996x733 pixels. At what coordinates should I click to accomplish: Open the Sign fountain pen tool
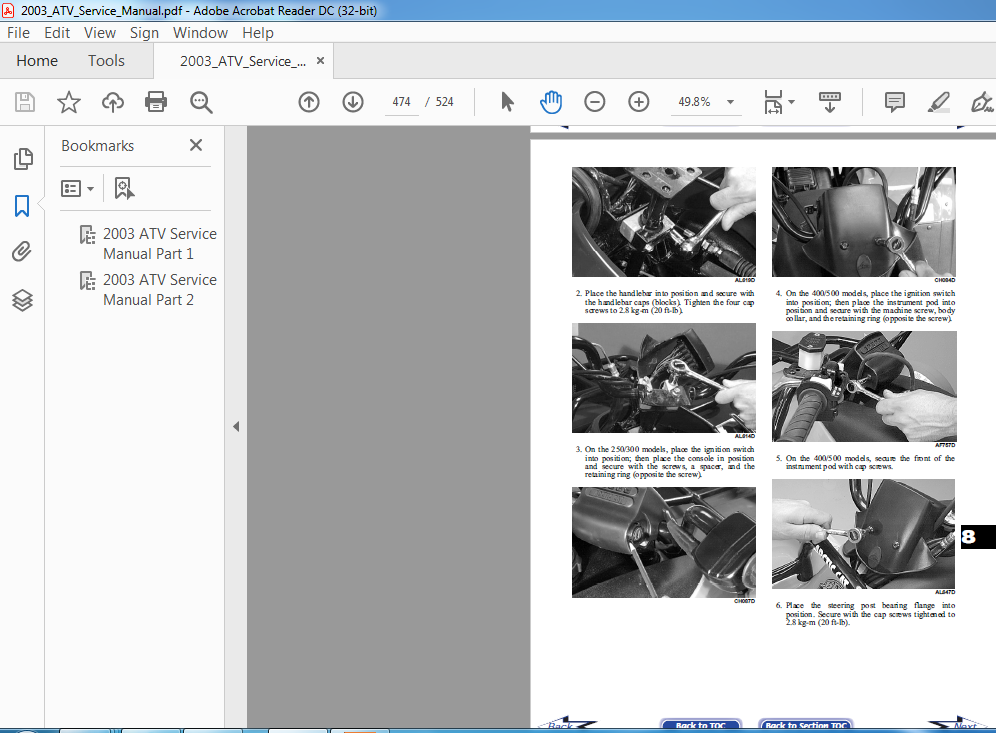(982, 102)
